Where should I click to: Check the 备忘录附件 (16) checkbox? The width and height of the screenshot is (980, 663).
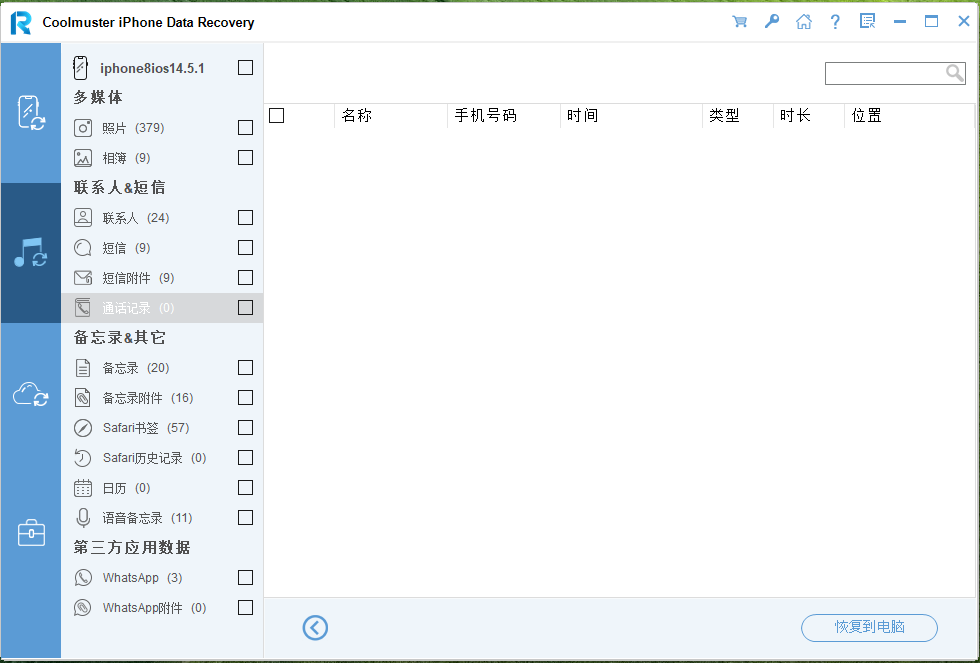(246, 397)
